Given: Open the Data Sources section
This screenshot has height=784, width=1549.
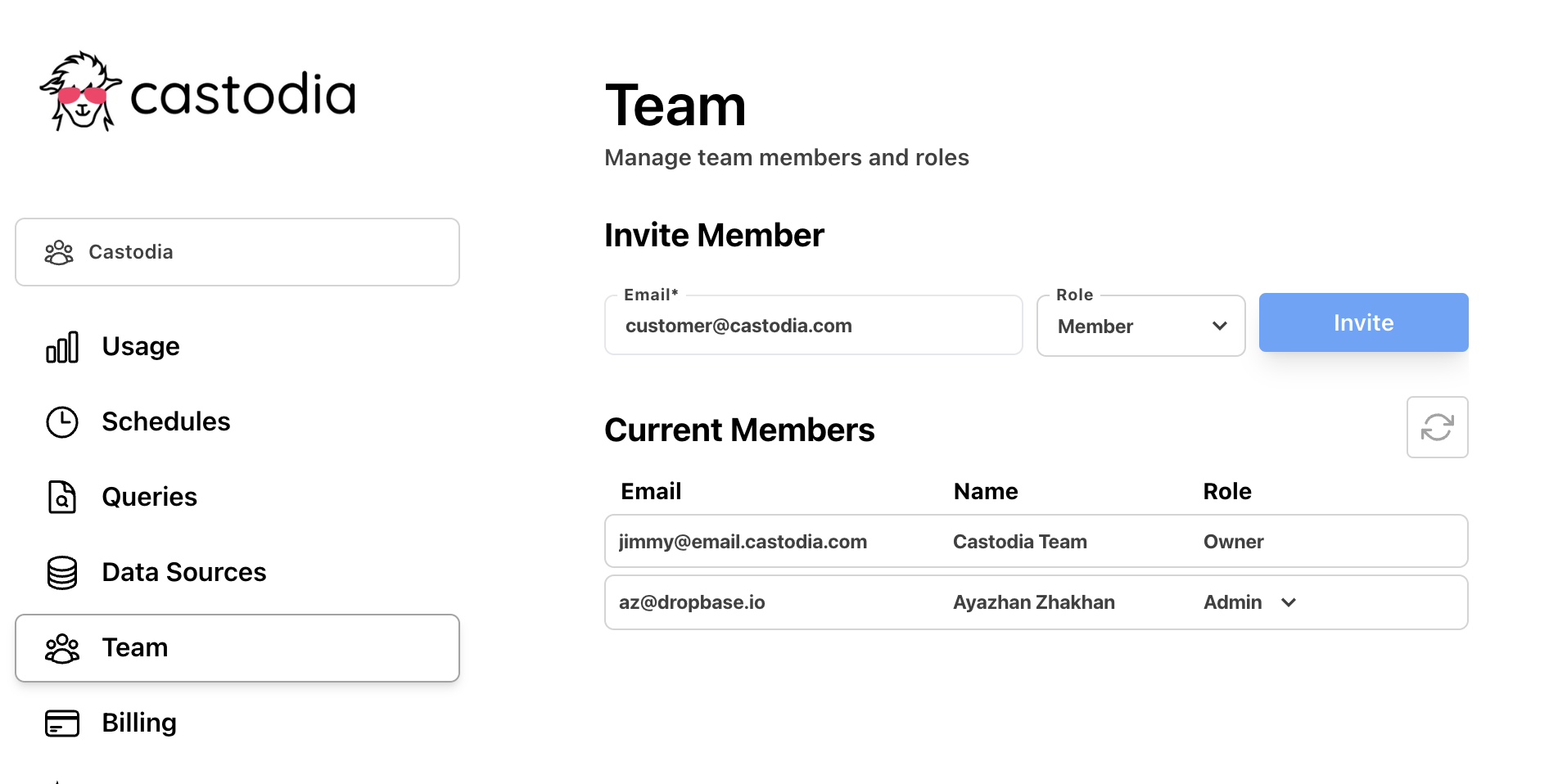Looking at the screenshot, I should pyautogui.click(x=184, y=572).
